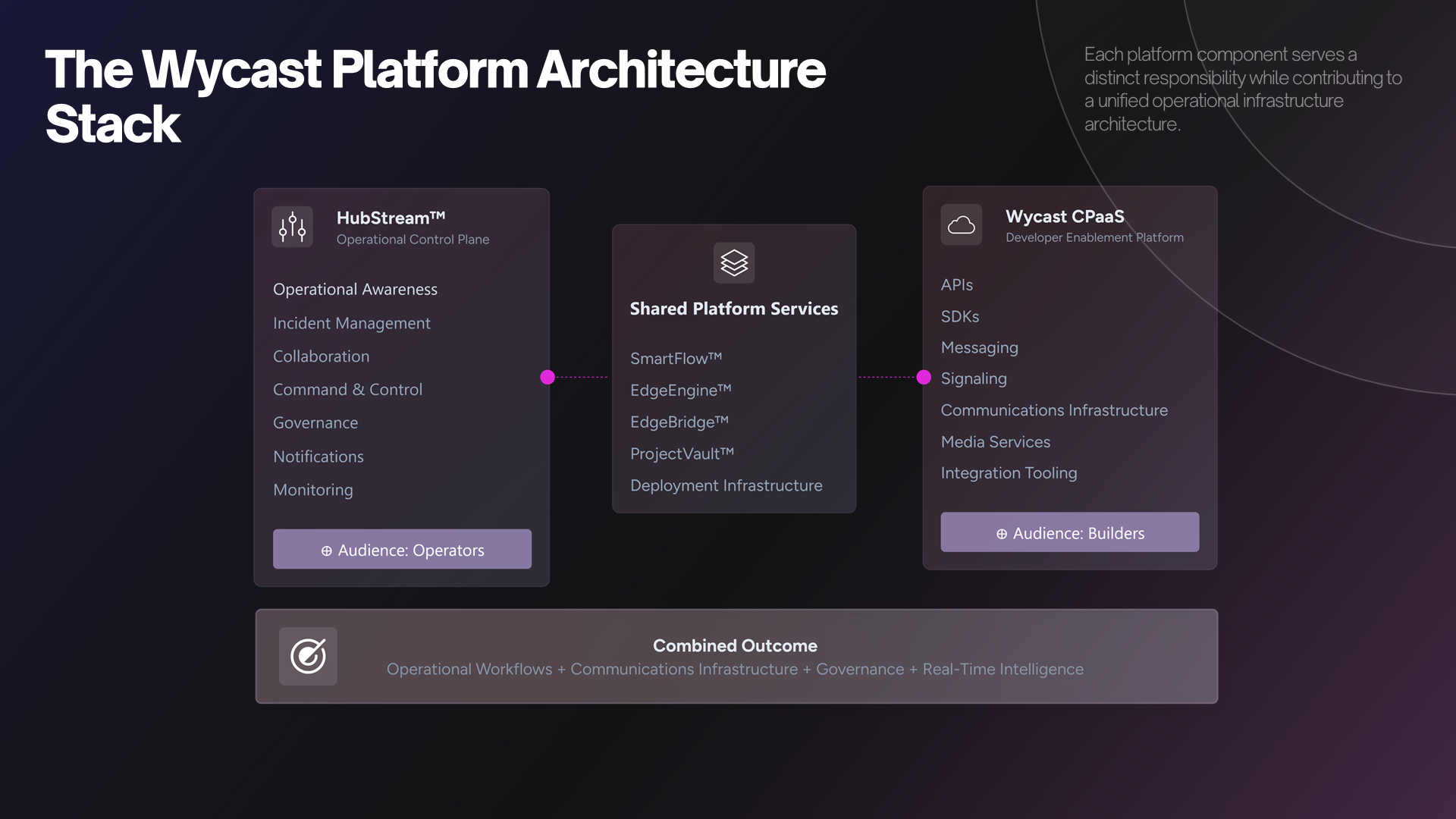The image size is (1456, 819).
Task: Click the plus icon in Audience: Builders
Action: (x=1002, y=534)
